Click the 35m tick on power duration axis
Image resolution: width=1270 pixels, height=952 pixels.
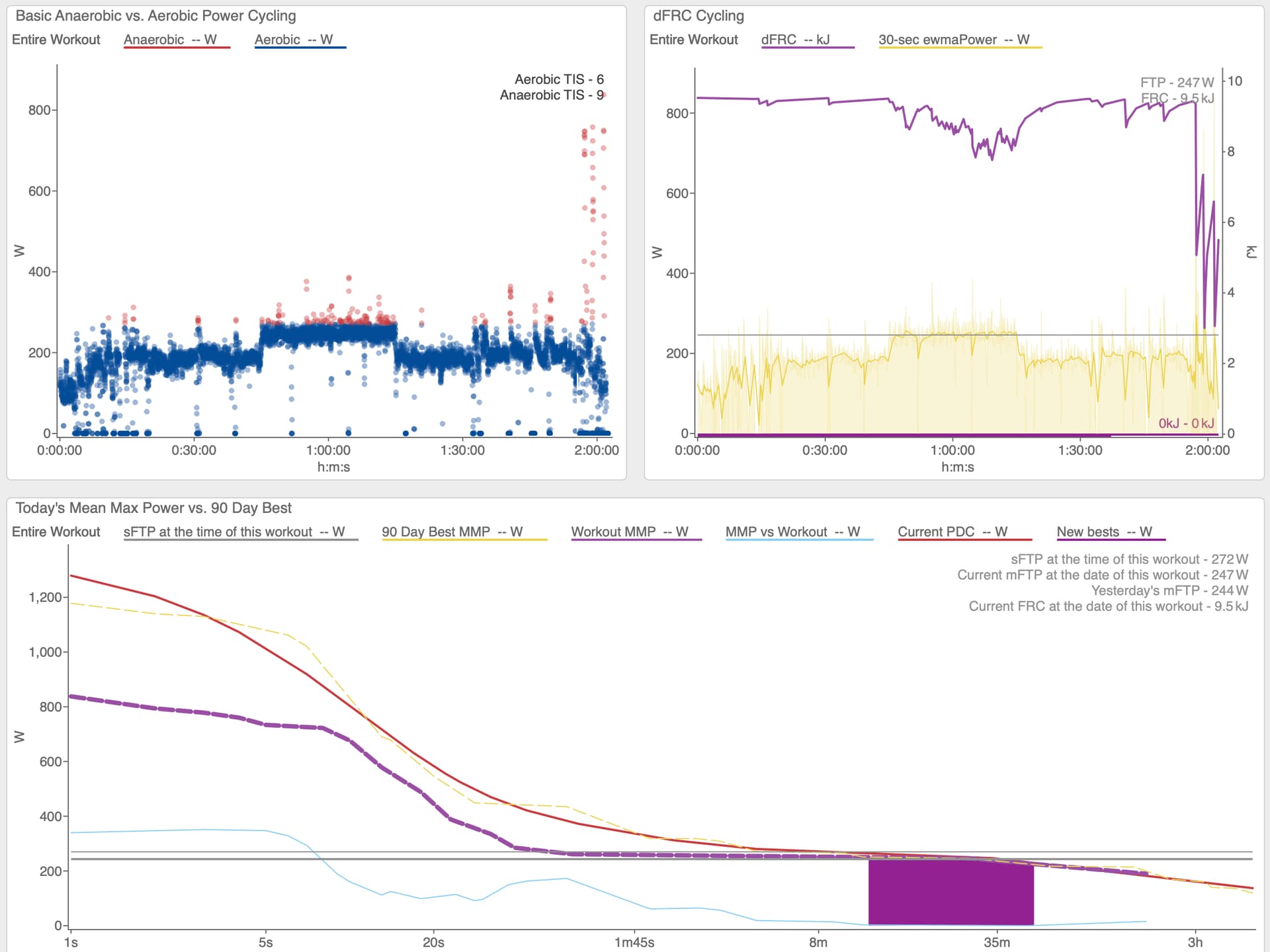click(997, 942)
